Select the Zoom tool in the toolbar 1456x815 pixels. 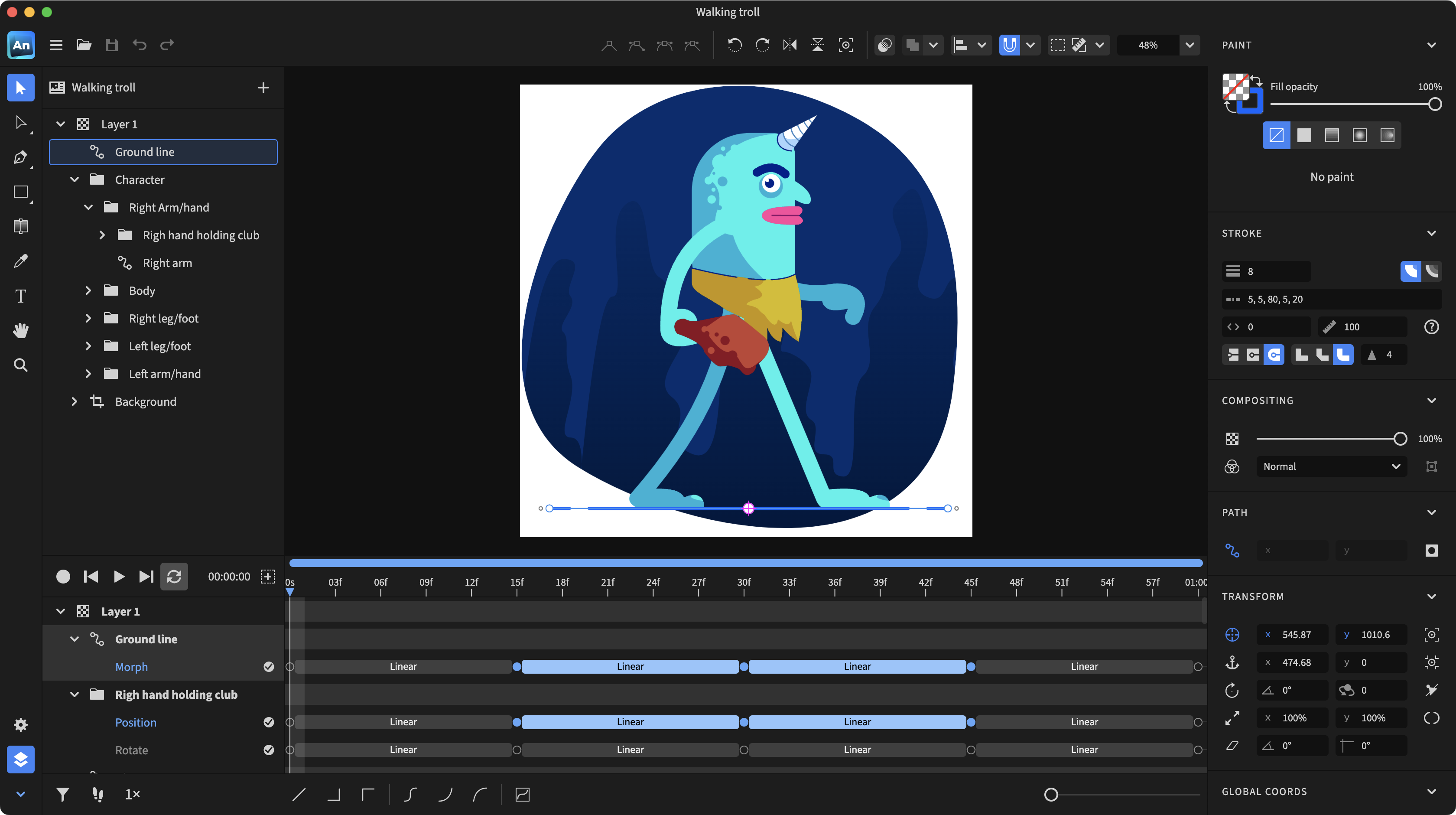[20, 365]
